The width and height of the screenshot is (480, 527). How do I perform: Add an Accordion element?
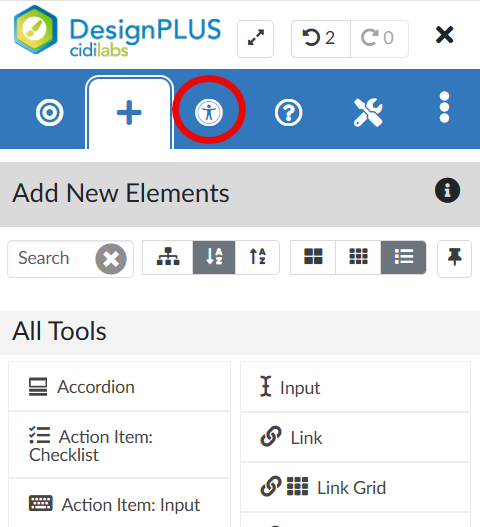coord(119,387)
